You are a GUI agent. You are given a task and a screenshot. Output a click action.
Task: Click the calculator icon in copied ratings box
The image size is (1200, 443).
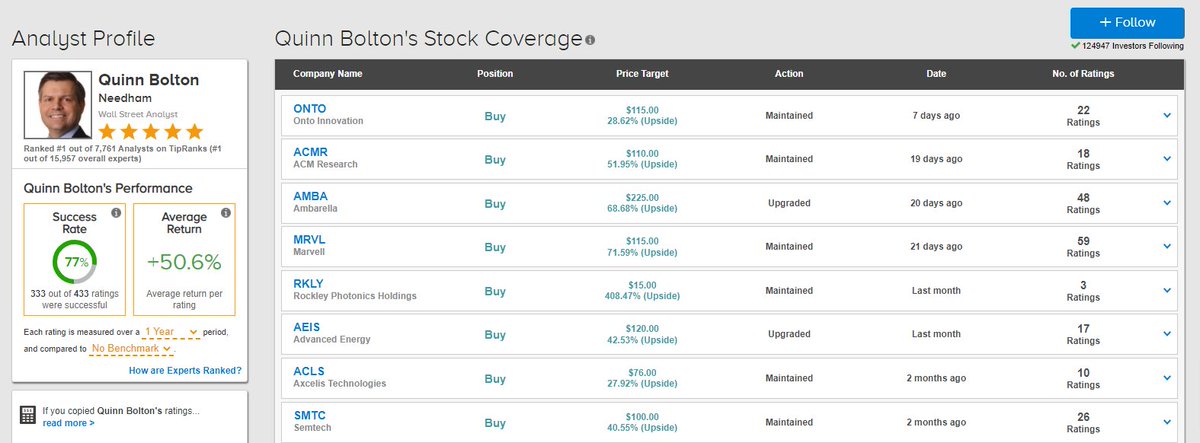click(x=29, y=415)
